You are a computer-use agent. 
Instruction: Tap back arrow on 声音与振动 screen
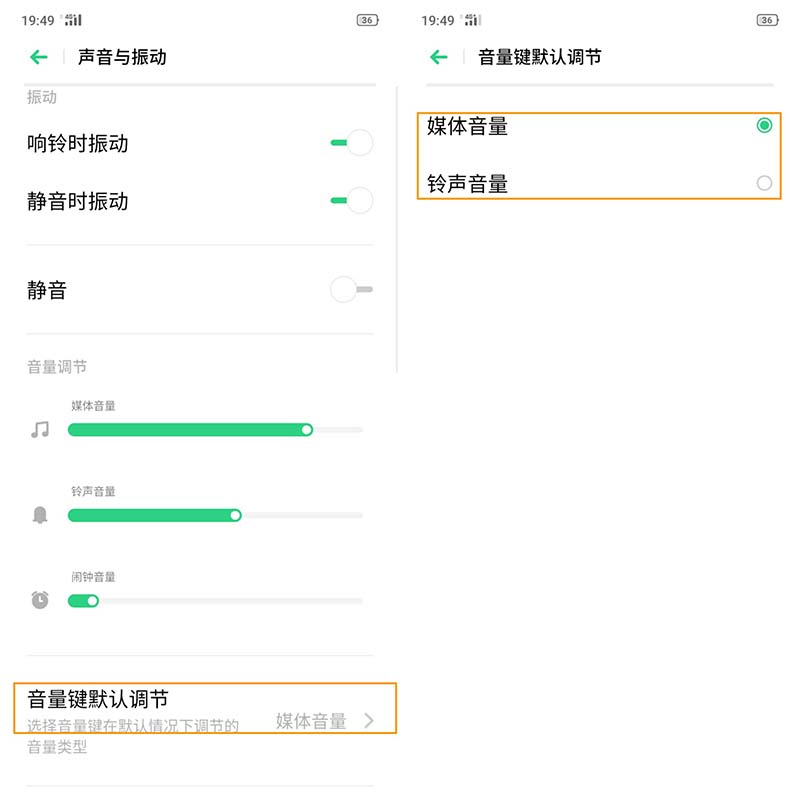point(39,57)
